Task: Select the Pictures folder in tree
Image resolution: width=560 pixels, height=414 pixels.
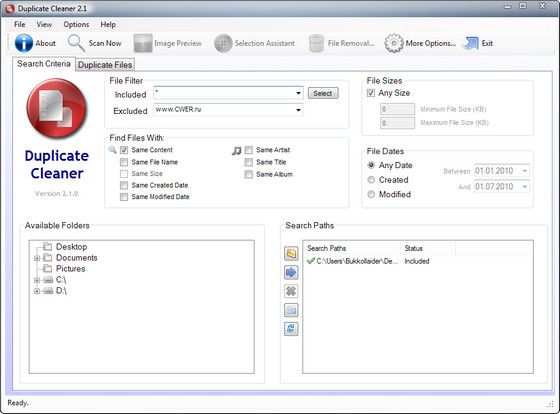Action: coord(70,269)
